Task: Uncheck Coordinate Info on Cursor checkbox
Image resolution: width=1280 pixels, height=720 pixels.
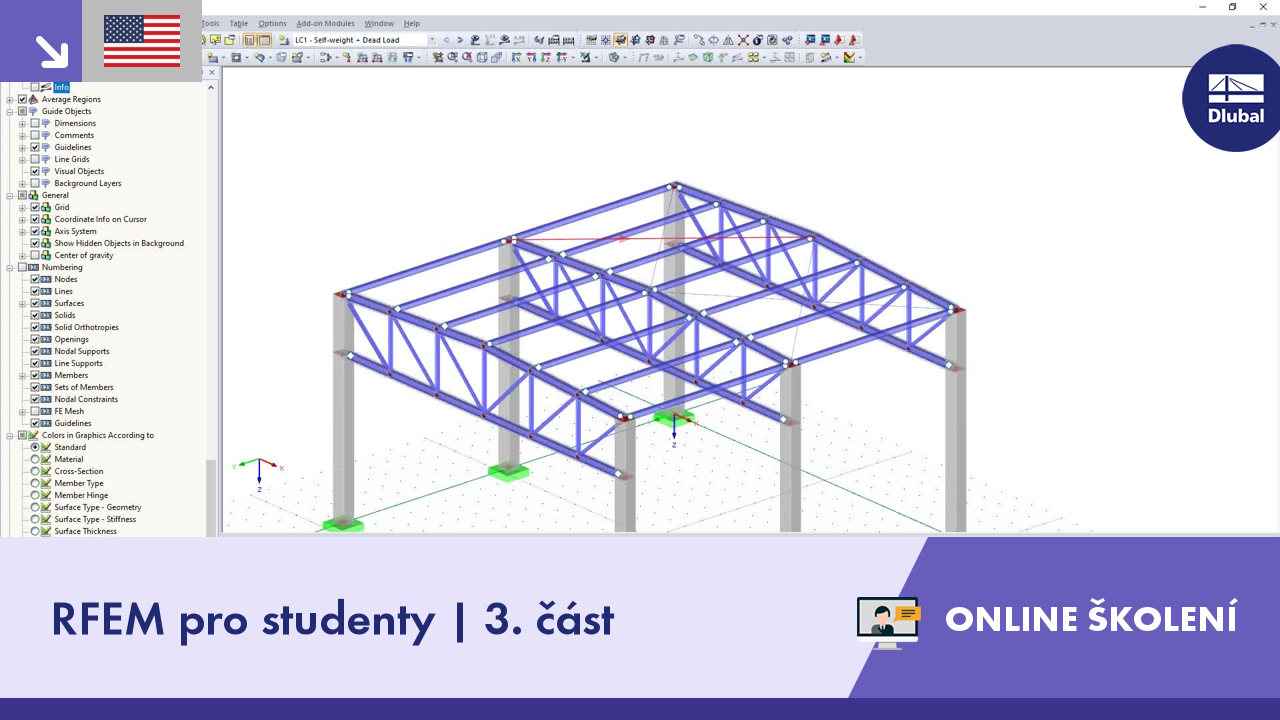Action: pos(35,219)
